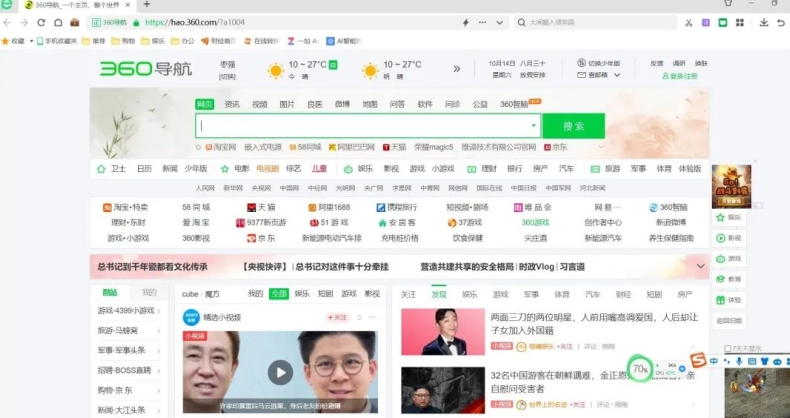The image size is (790, 418).
Task: Select the 视频 search tab
Action: pos(259,104)
